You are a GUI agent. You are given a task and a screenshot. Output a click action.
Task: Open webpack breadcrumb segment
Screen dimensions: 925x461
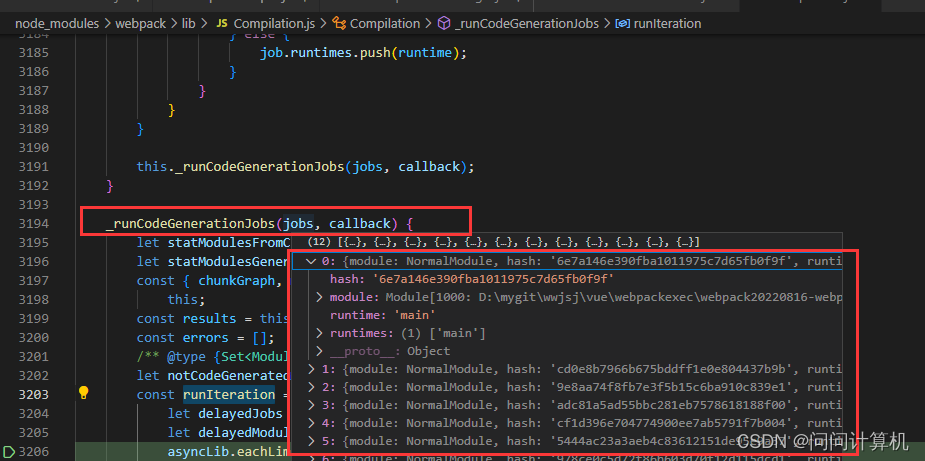141,24
